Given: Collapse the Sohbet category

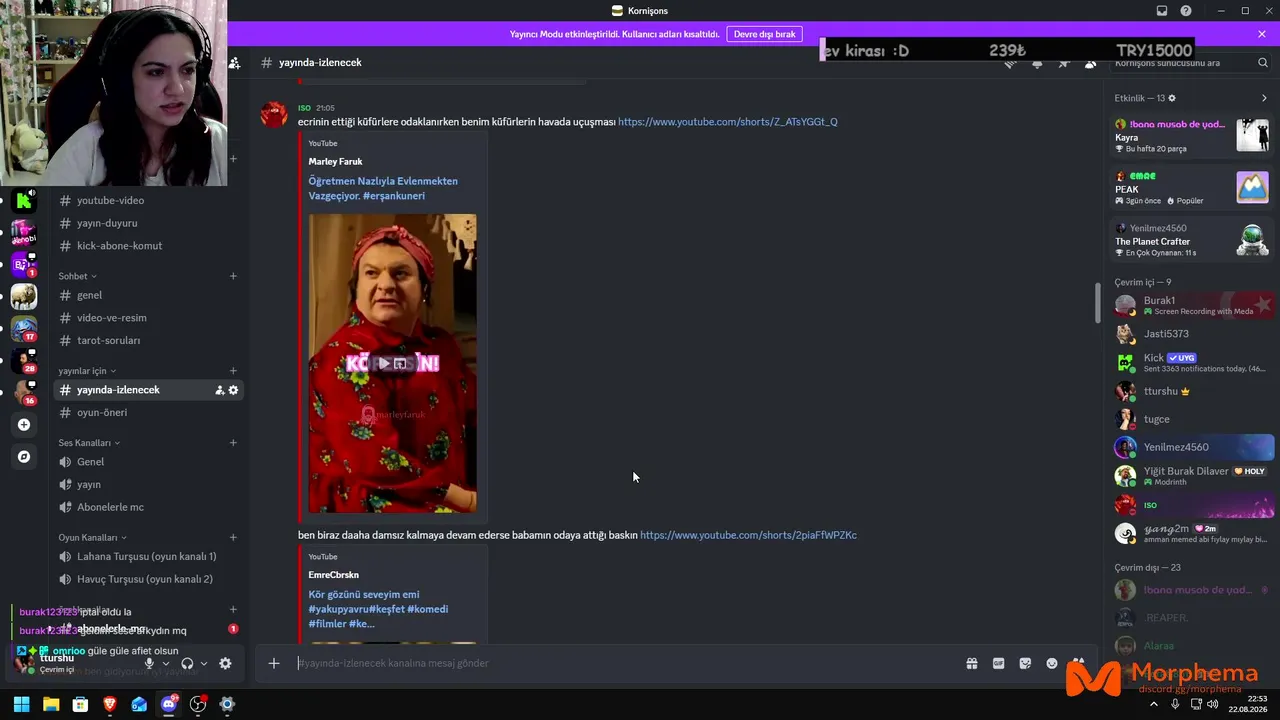Looking at the screenshot, I should coord(78,276).
